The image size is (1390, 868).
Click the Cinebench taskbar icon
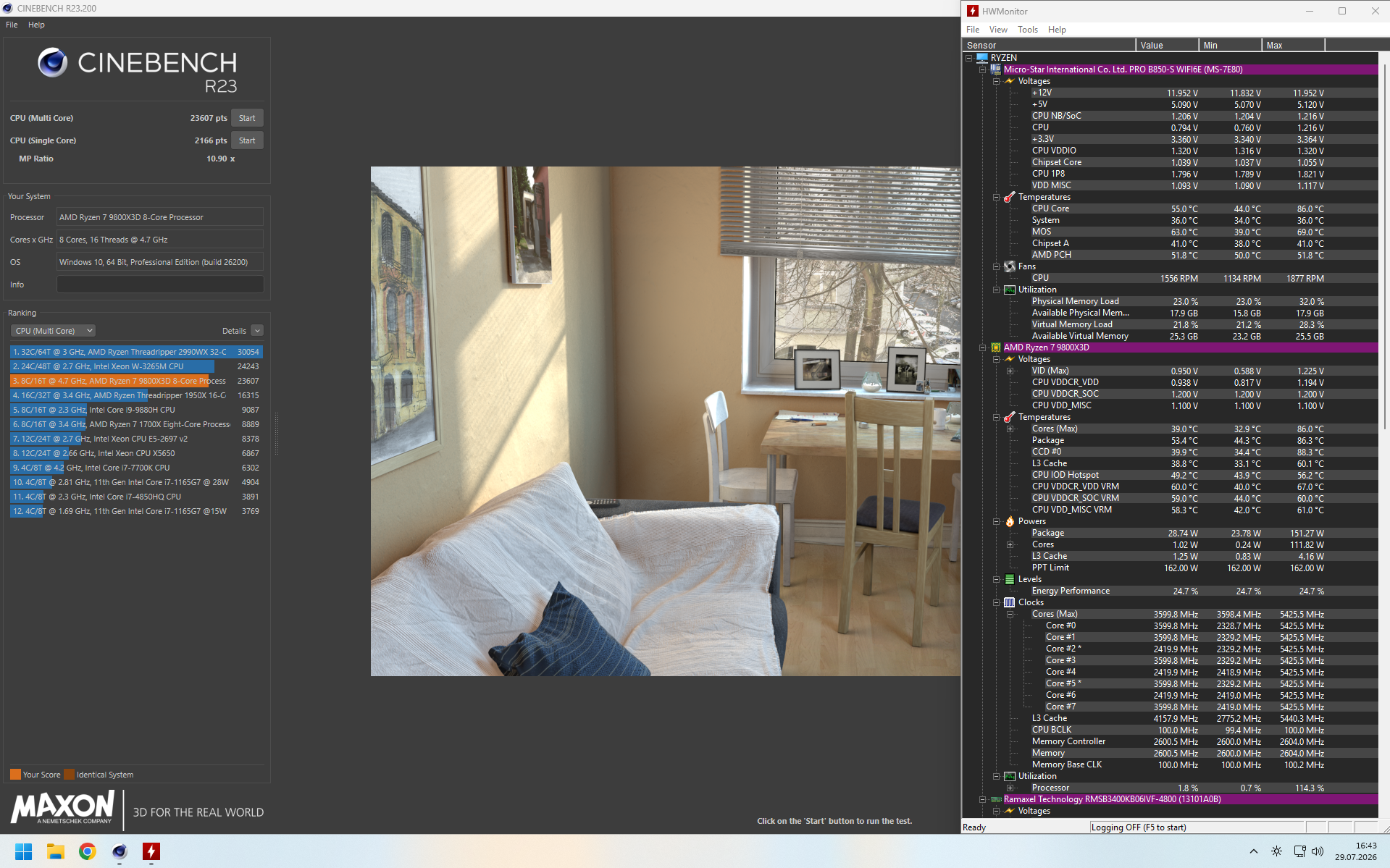click(120, 851)
